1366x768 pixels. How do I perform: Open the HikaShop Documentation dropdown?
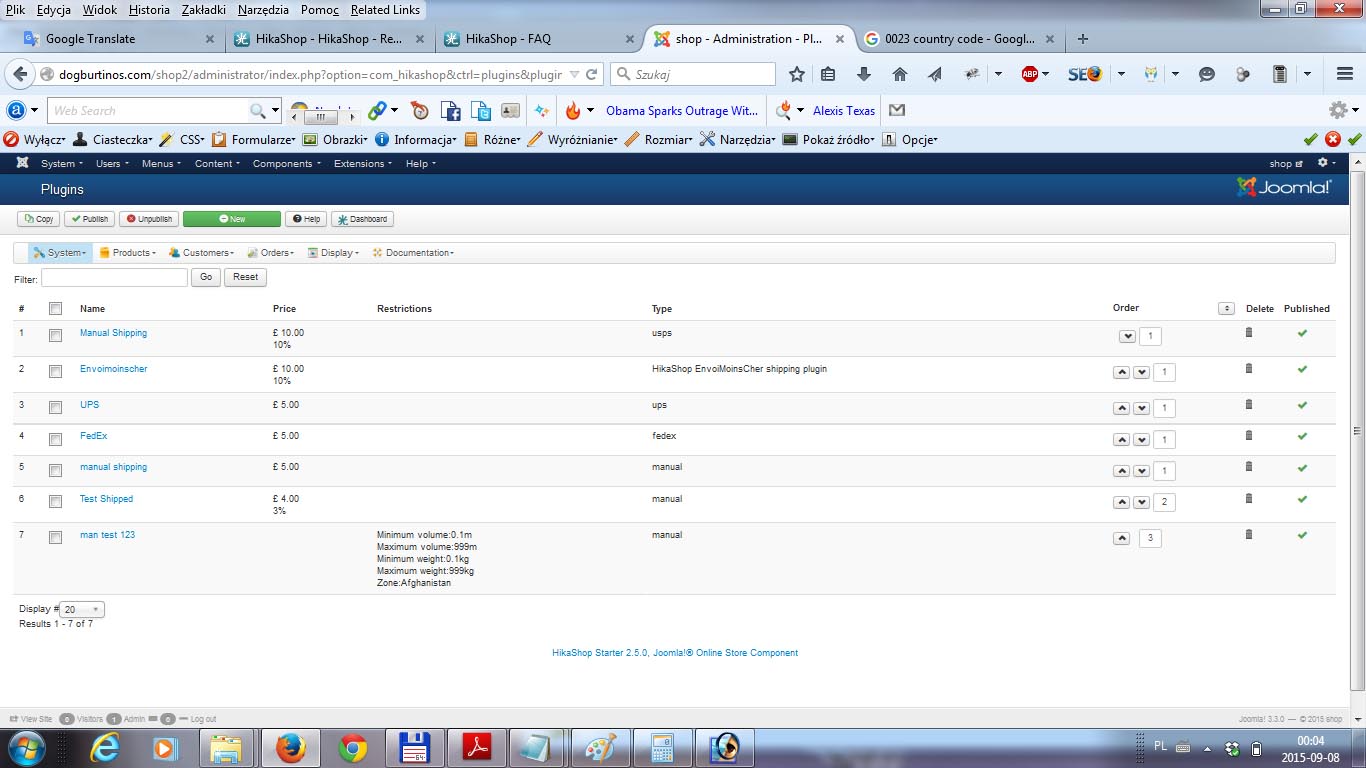coord(414,253)
